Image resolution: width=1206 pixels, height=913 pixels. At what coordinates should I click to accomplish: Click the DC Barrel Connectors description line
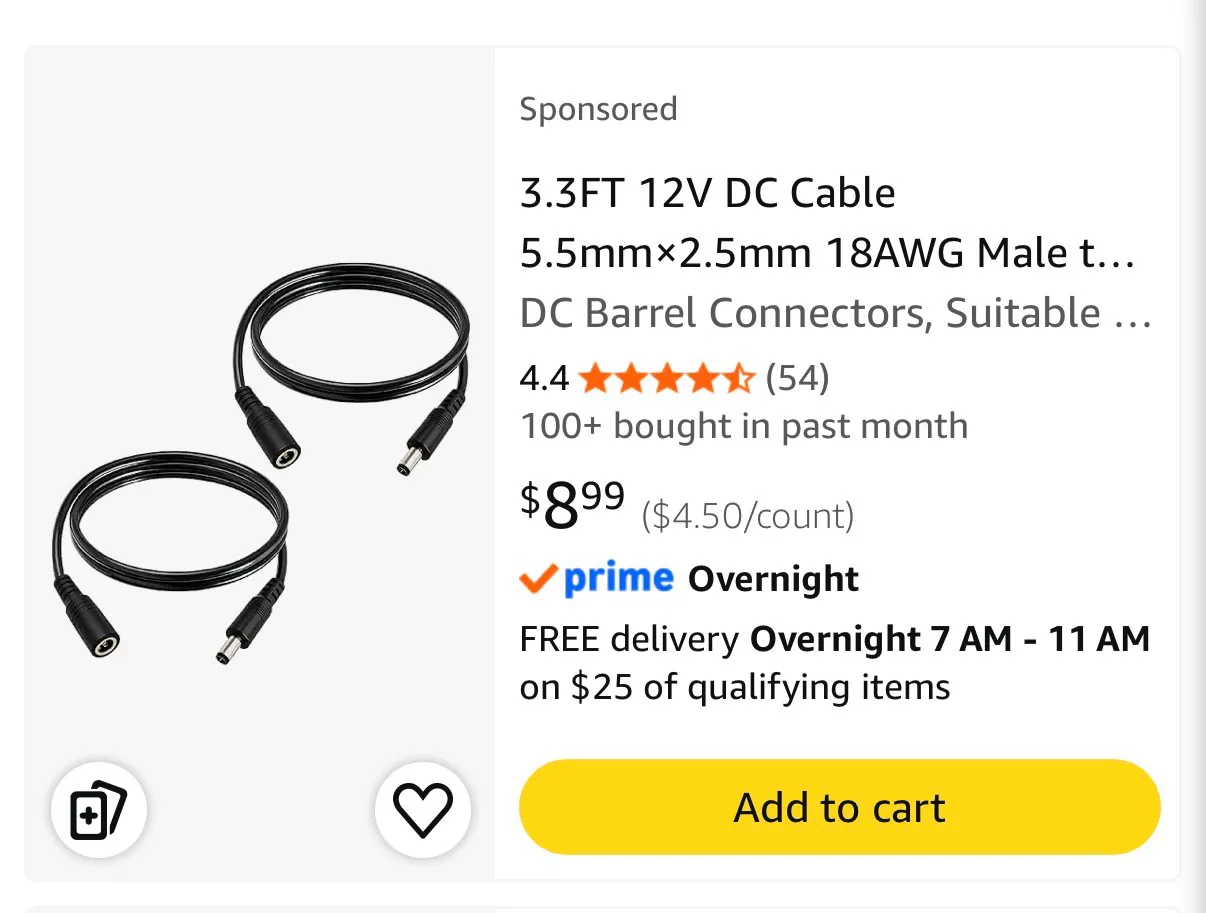836,314
